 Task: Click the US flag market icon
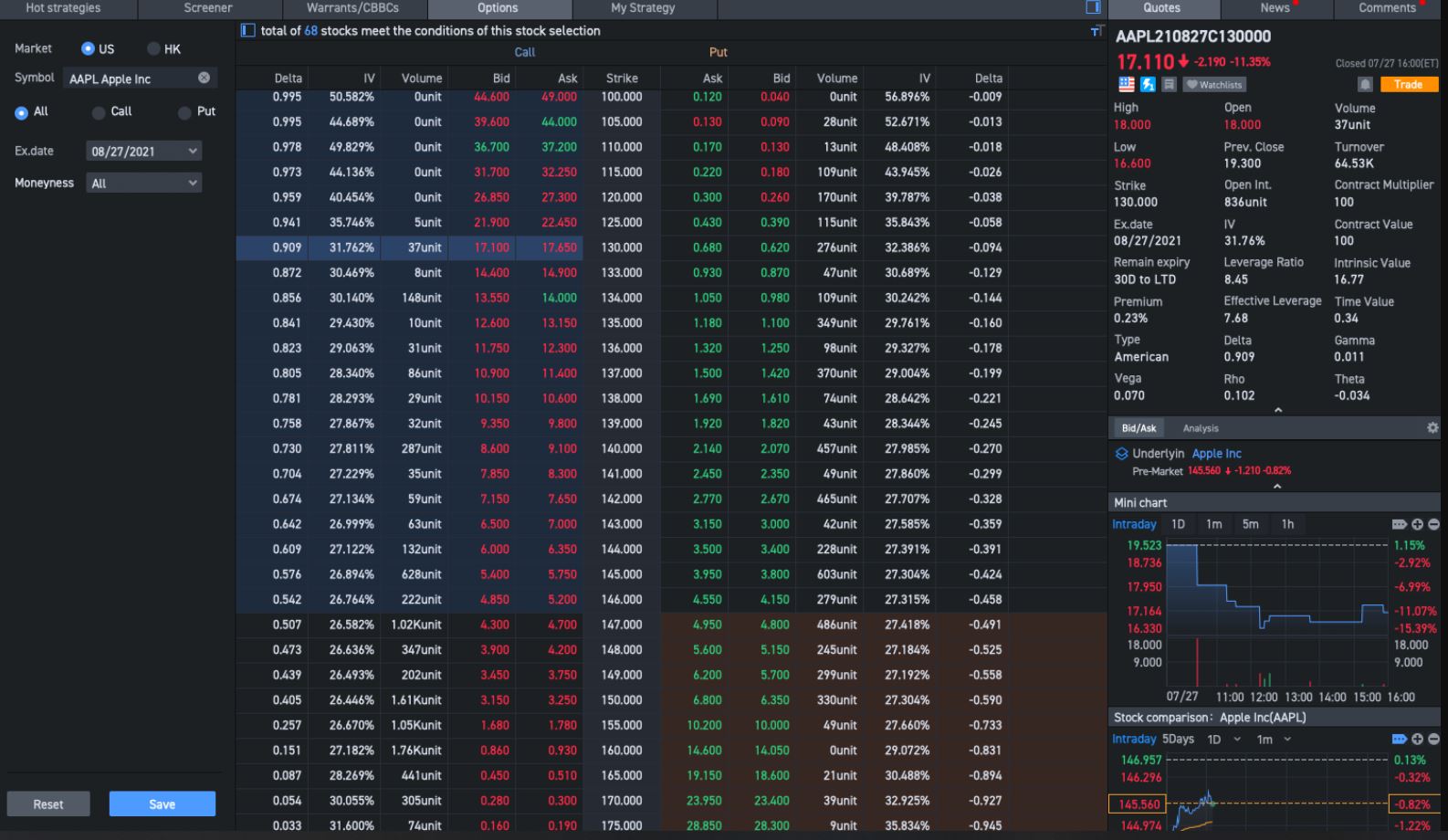1127,84
